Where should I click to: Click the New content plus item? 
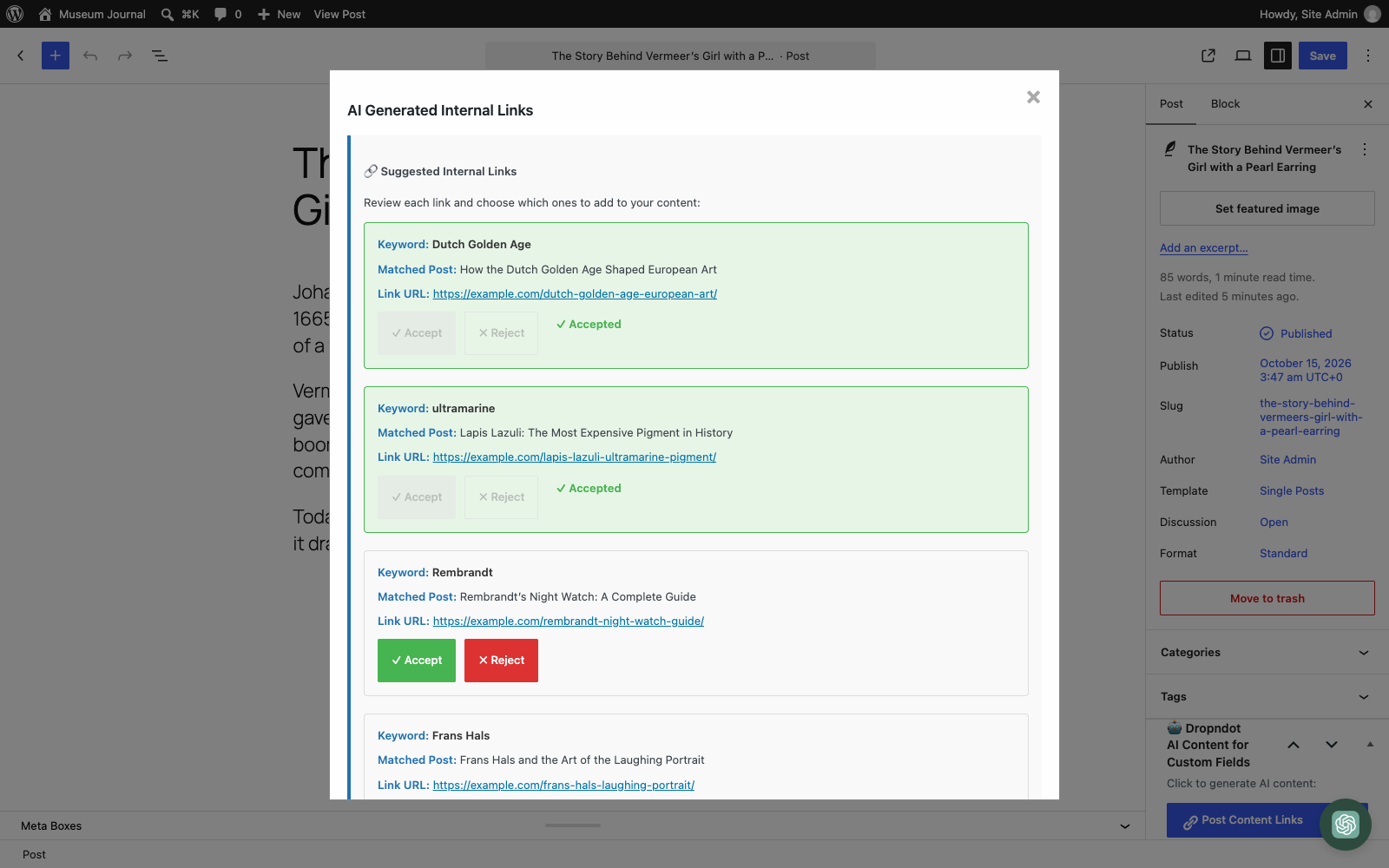click(x=279, y=14)
